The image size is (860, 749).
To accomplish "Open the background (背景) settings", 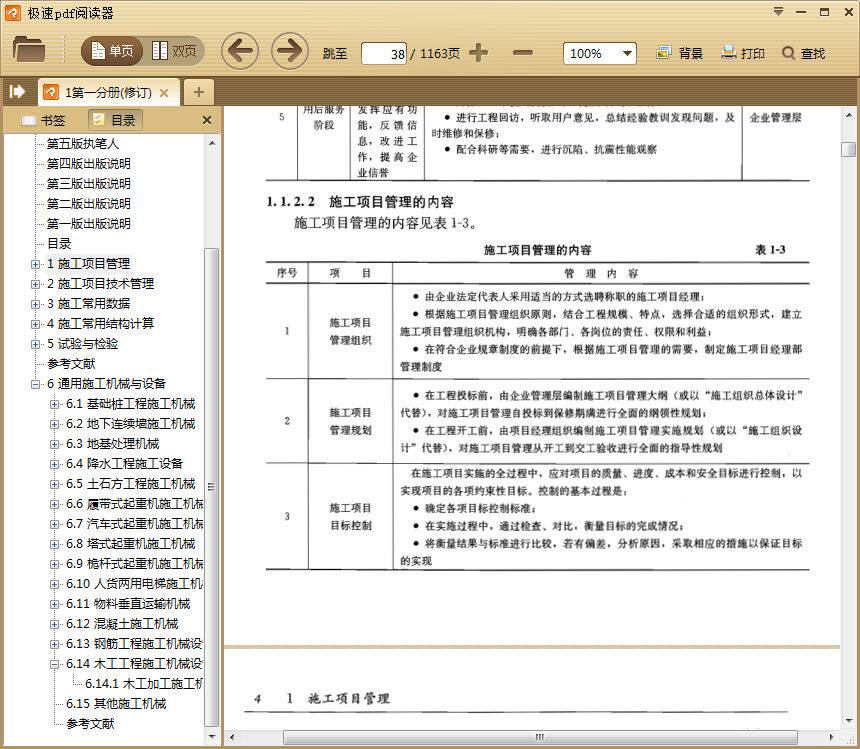I will pos(679,53).
